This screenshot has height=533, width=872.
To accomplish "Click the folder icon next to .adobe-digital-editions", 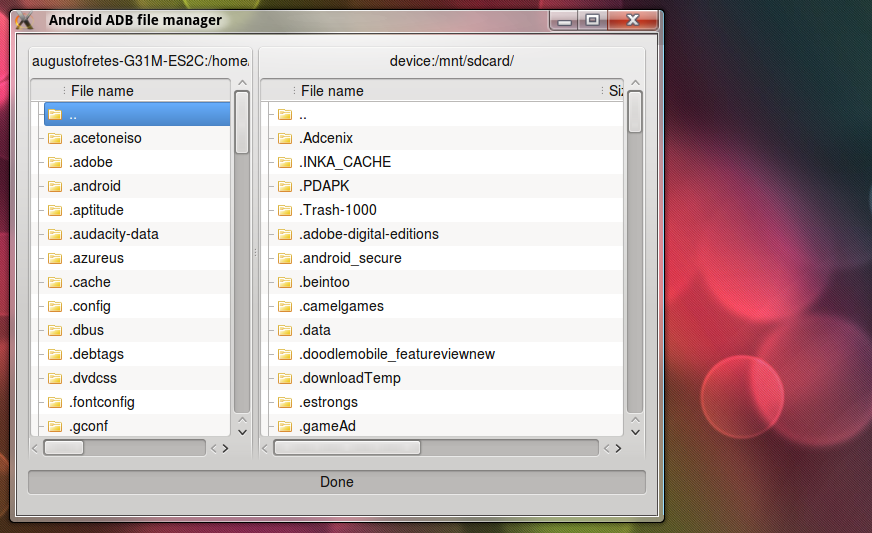I will coord(285,234).
